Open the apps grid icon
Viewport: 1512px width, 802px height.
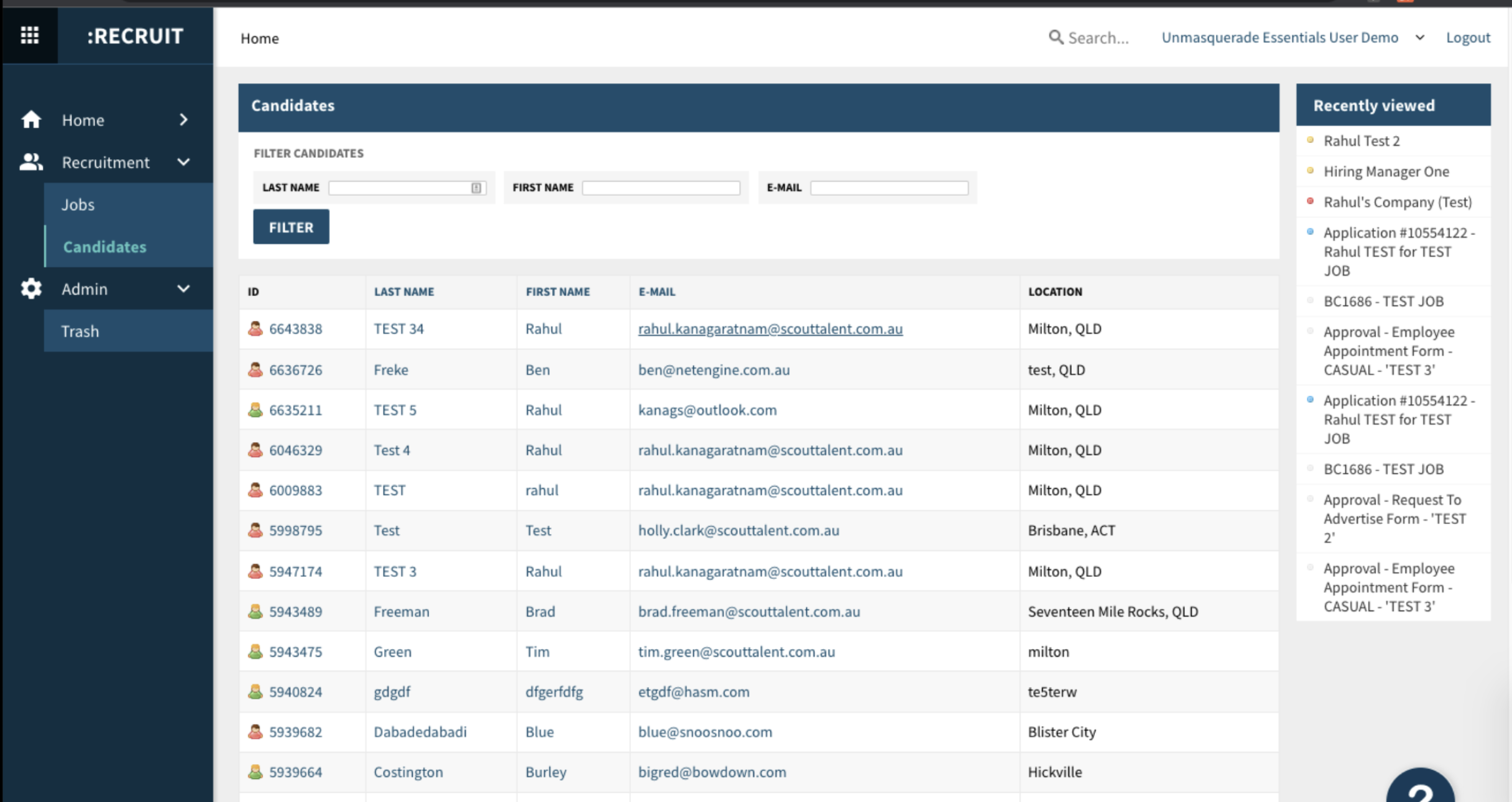29,35
